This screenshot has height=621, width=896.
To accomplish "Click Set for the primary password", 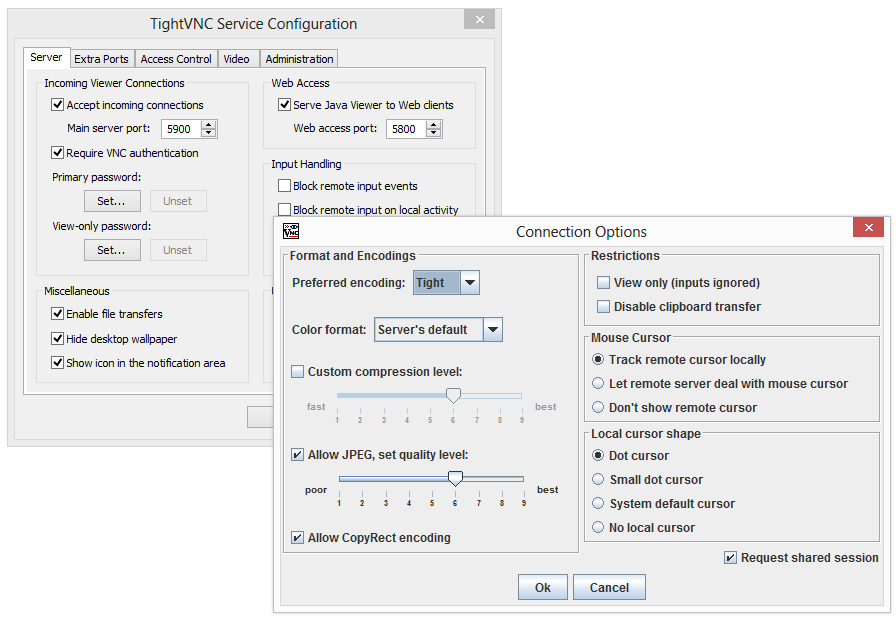I will point(111,201).
